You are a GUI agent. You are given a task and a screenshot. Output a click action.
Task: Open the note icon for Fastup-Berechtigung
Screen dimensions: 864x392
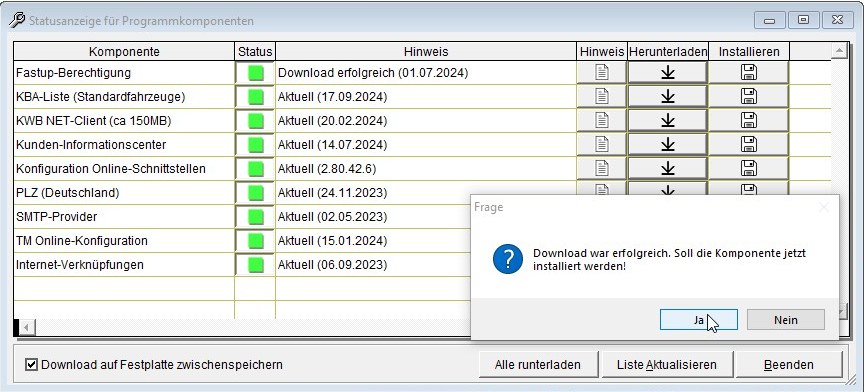[x=602, y=72]
